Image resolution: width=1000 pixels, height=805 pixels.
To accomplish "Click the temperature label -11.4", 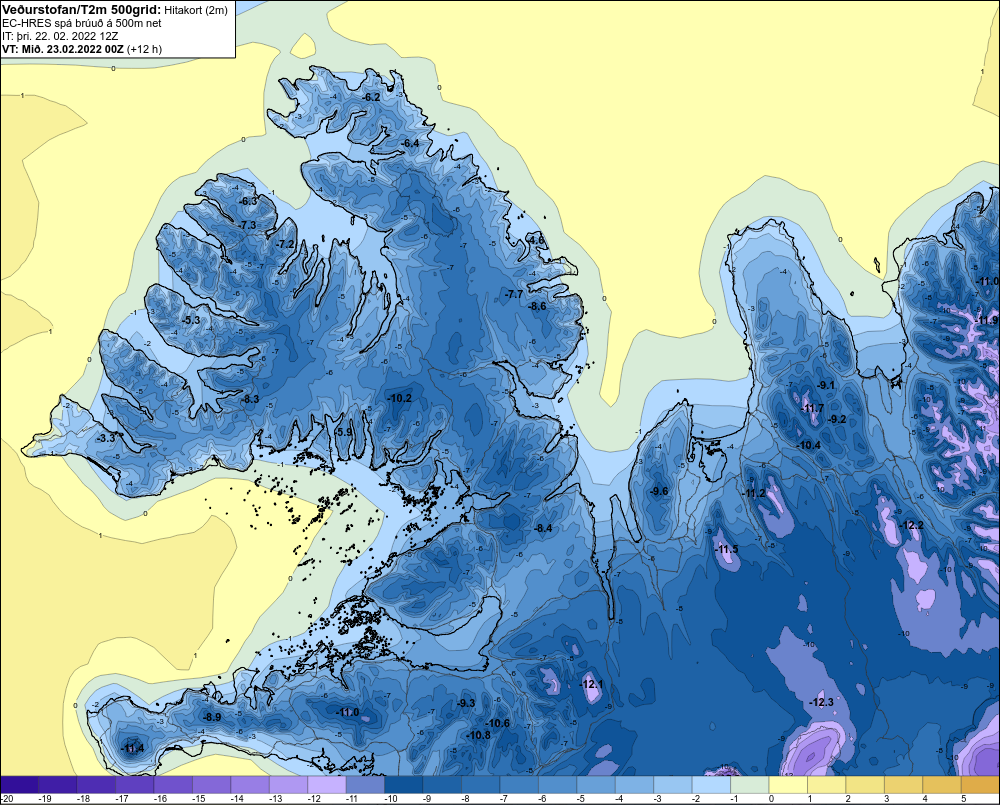I will point(133,748).
